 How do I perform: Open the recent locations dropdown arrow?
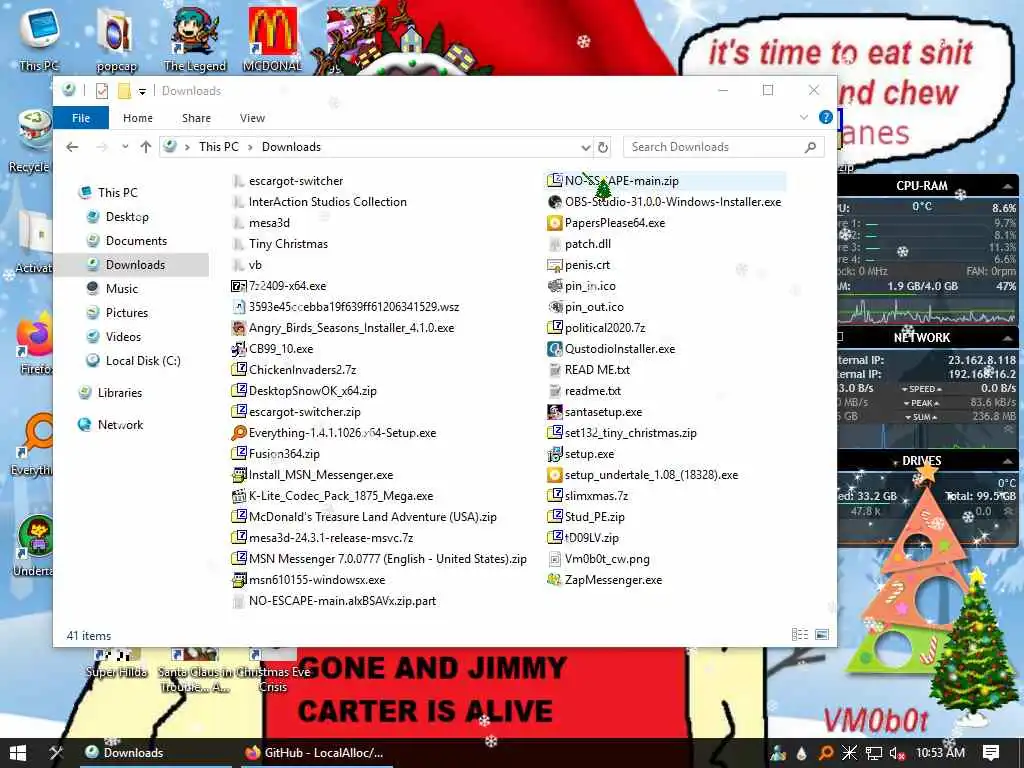pyautogui.click(x=125, y=147)
